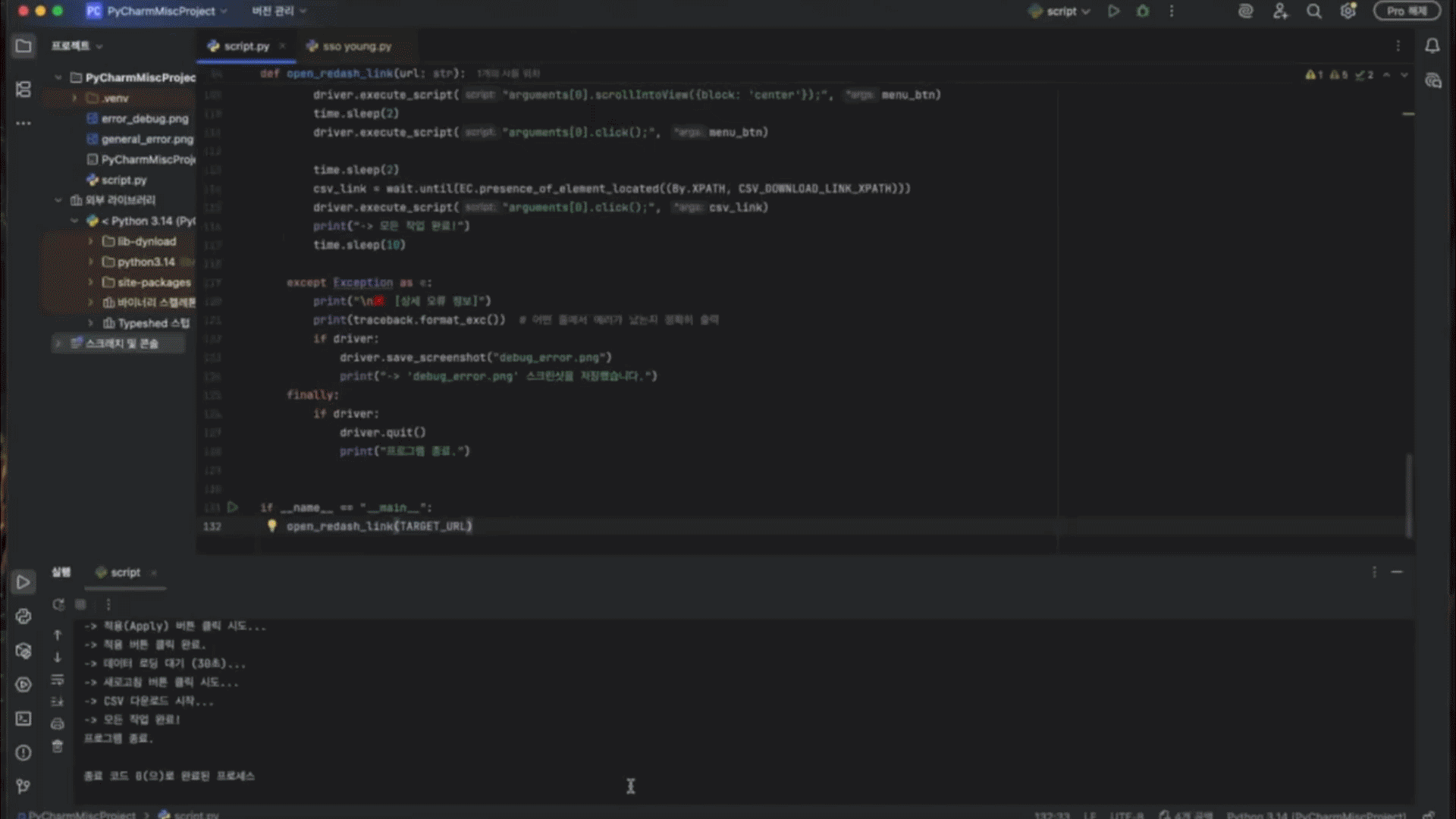
Task: Toggle the Project tool window
Action: [x=24, y=46]
